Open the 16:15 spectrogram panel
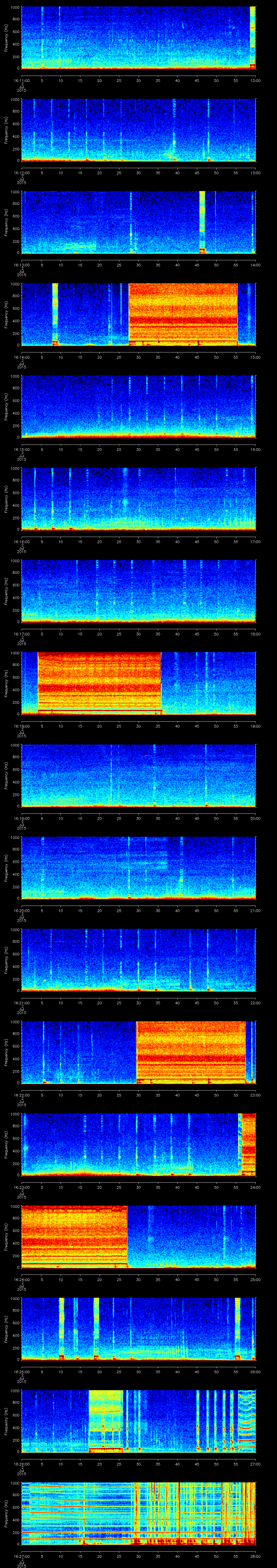277x1568 pixels. pos(138,407)
